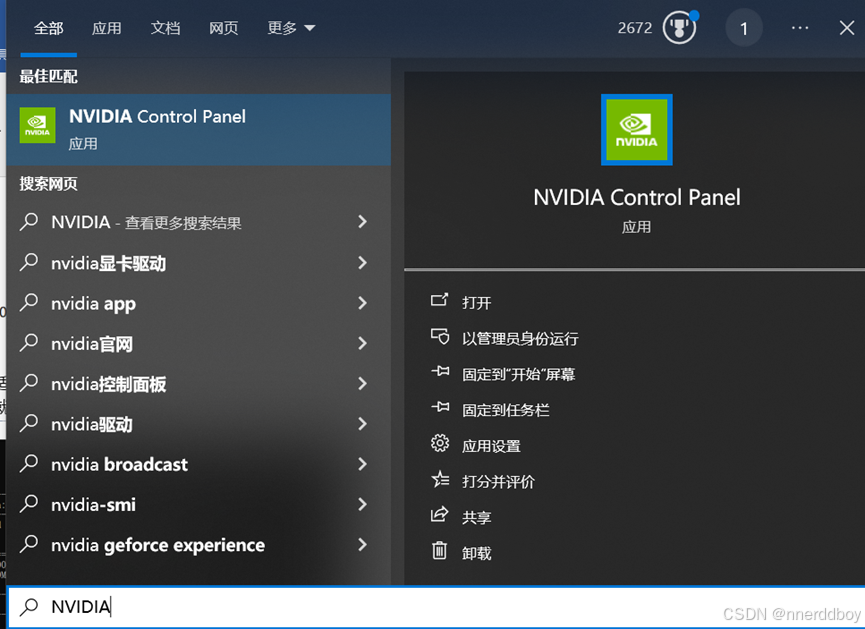
Task: Choose 以管理员身份运行 action
Action: (x=520, y=338)
